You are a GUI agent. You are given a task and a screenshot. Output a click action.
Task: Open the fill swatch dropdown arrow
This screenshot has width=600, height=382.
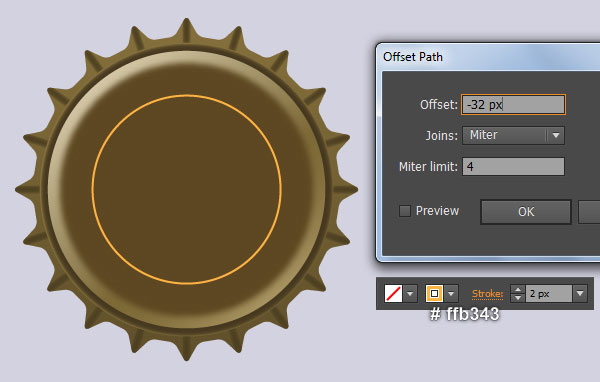point(410,294)
